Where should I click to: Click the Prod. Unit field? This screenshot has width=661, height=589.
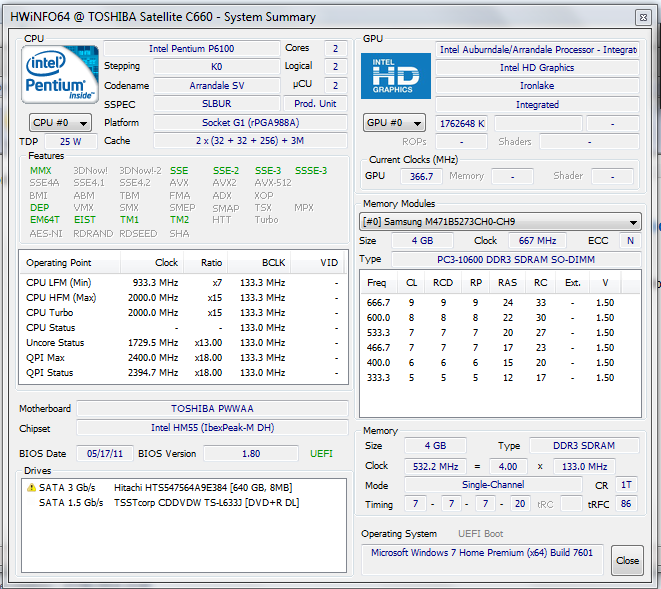315,104
